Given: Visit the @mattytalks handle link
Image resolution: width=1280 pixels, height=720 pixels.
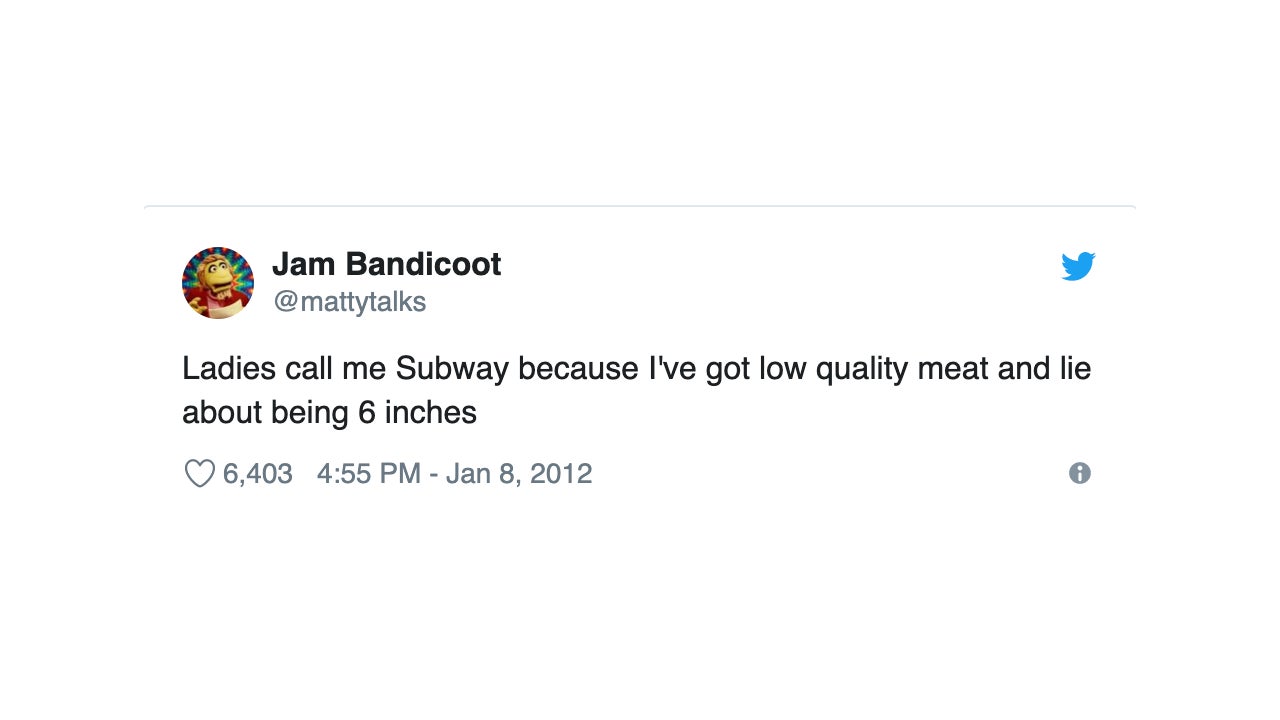Looking at the screenshot, I should coord(350,302).
